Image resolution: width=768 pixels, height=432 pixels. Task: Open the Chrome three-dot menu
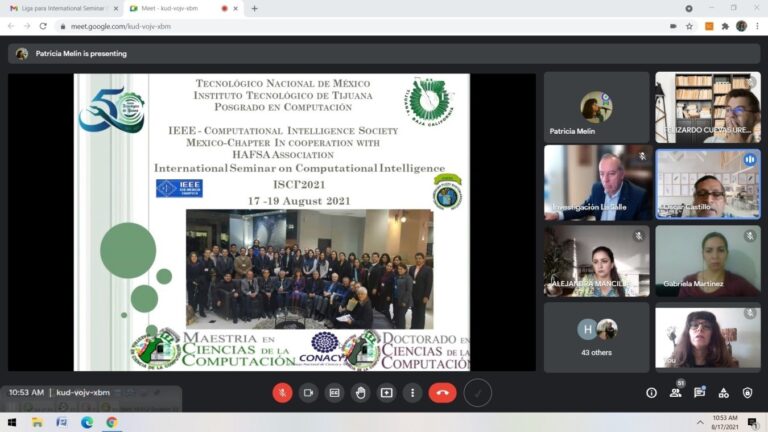pos(757,26)
